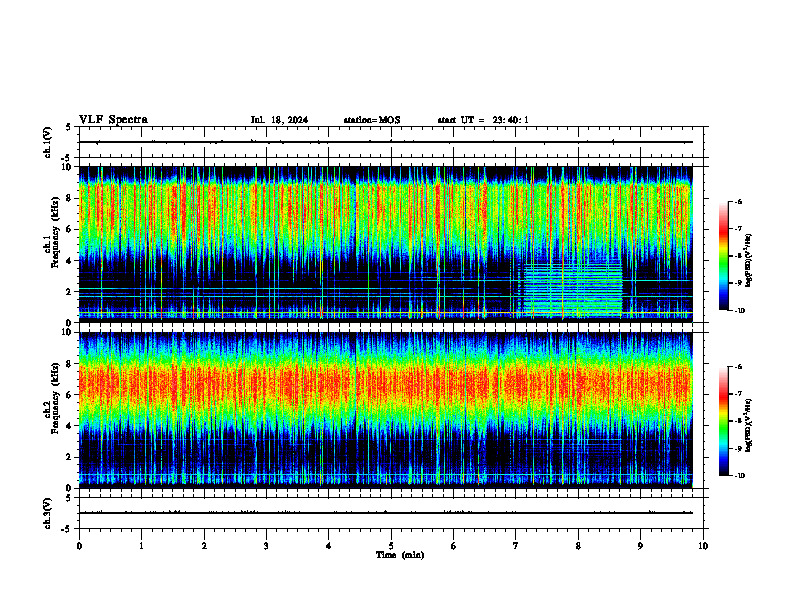The width and height of the screenshot is (792, 612).
Task: Click the "Time (min)" axis label
Action: (400, 555)
